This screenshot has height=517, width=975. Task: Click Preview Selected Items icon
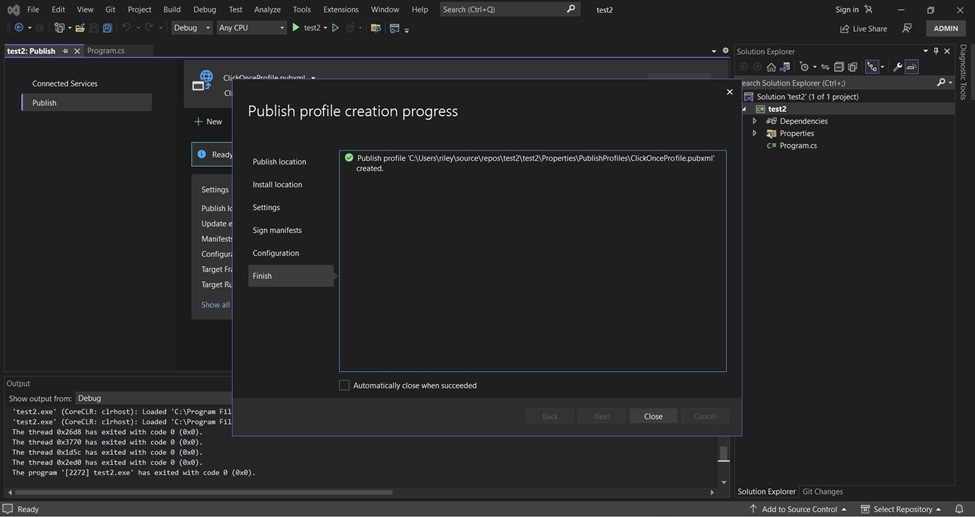click(912, 67)
